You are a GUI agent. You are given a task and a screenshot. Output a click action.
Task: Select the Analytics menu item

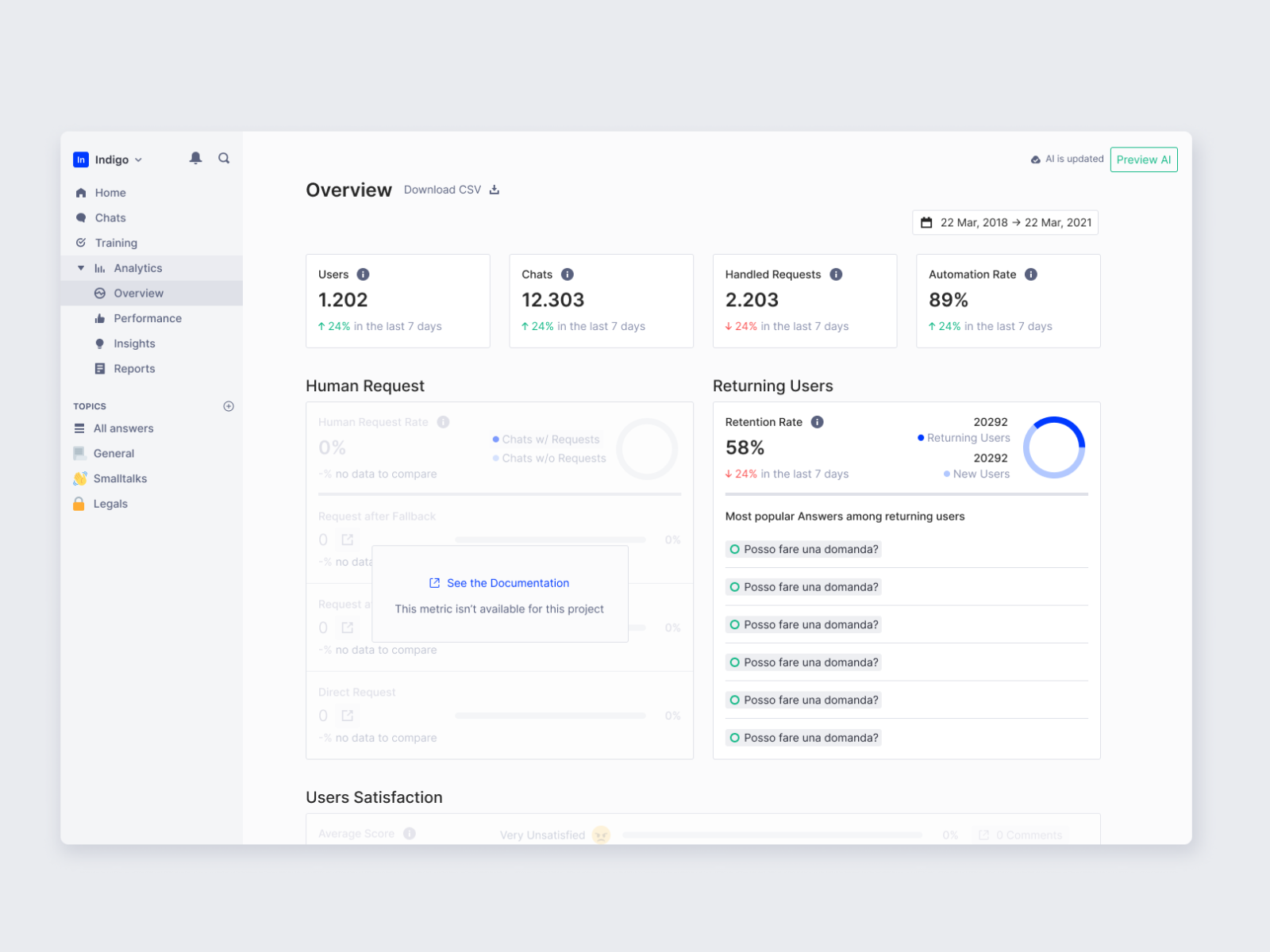(x=137, y=268)
